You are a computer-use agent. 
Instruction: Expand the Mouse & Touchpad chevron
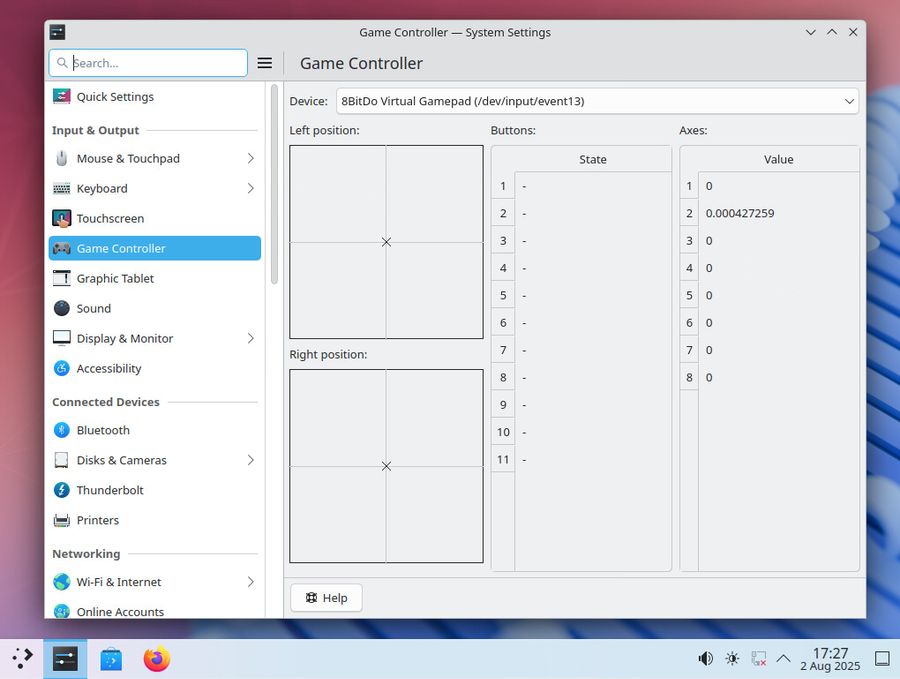(250, 158)
